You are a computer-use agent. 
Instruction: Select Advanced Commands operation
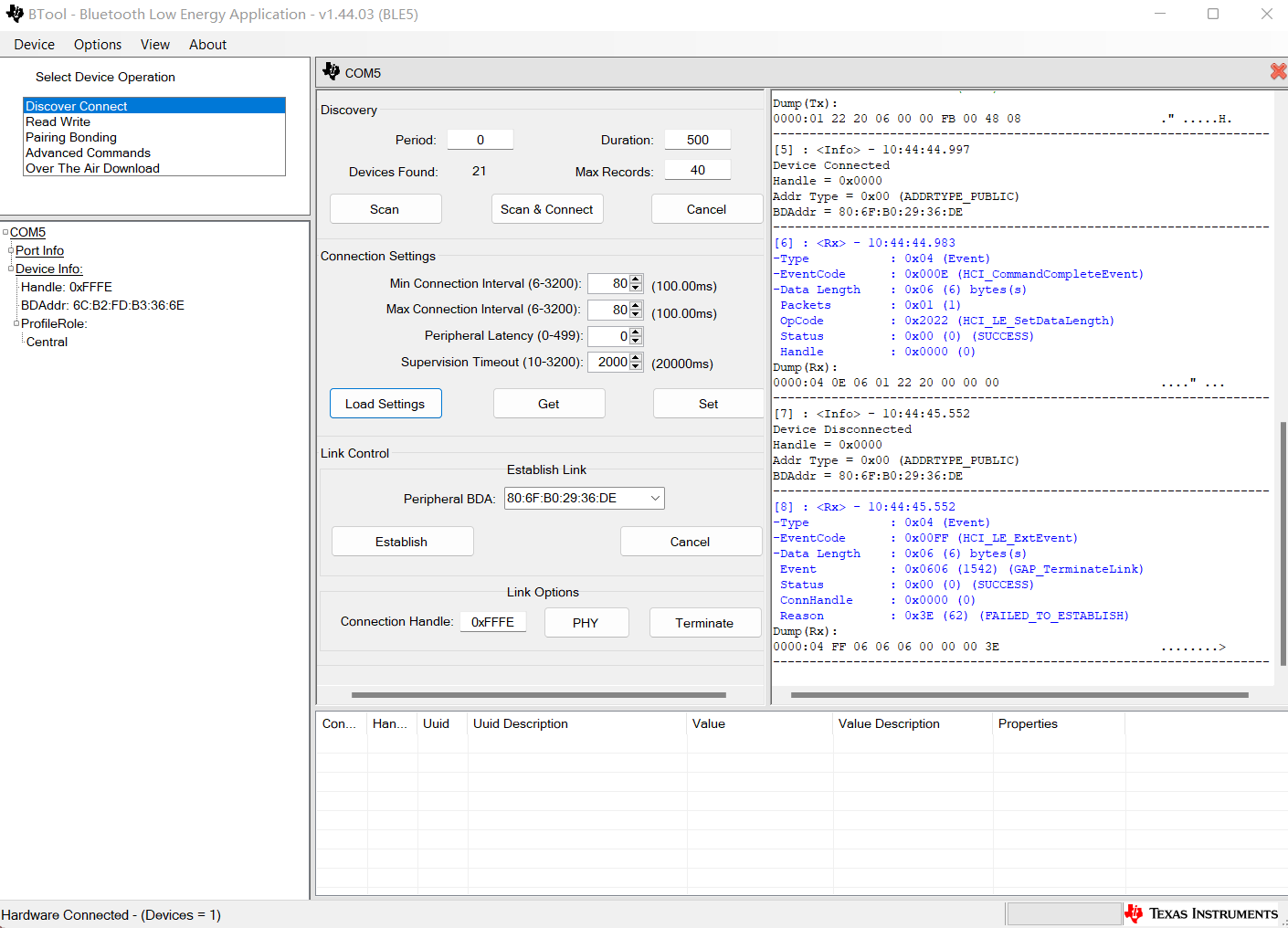[154, 153]
